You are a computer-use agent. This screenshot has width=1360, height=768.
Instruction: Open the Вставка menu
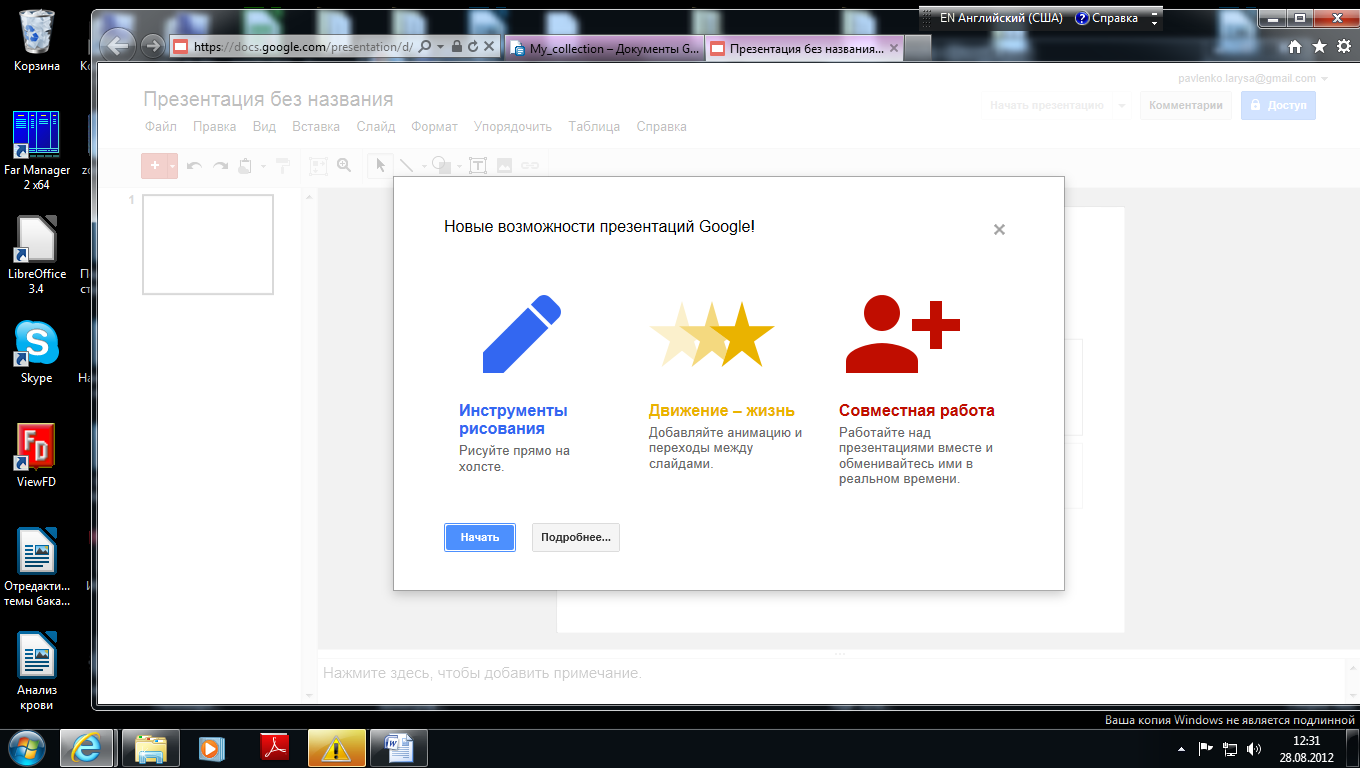pos(316,126)
